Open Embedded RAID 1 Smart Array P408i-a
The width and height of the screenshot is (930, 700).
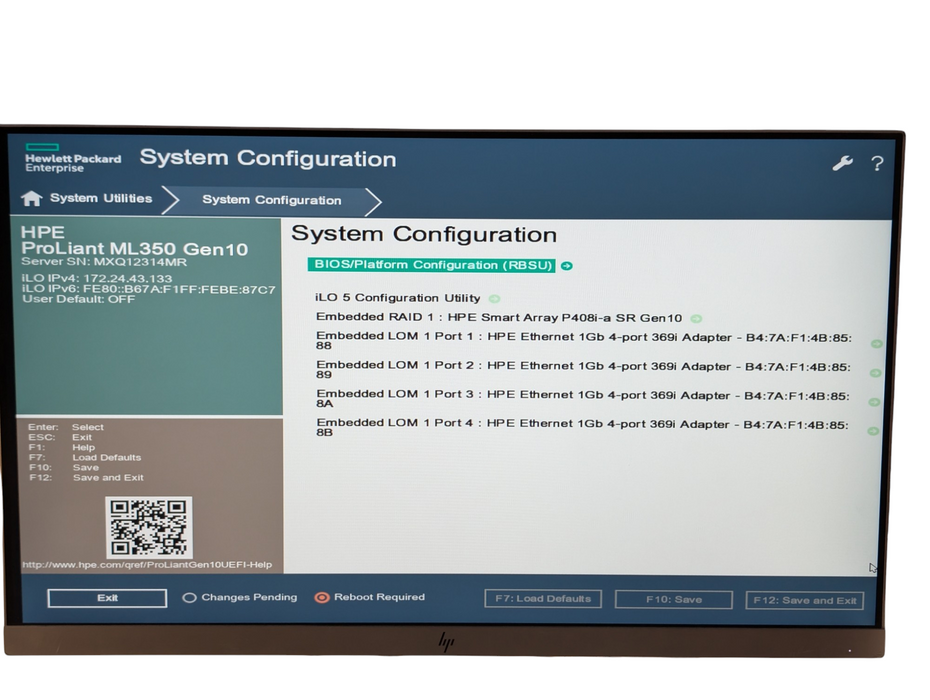pos(499,317)
